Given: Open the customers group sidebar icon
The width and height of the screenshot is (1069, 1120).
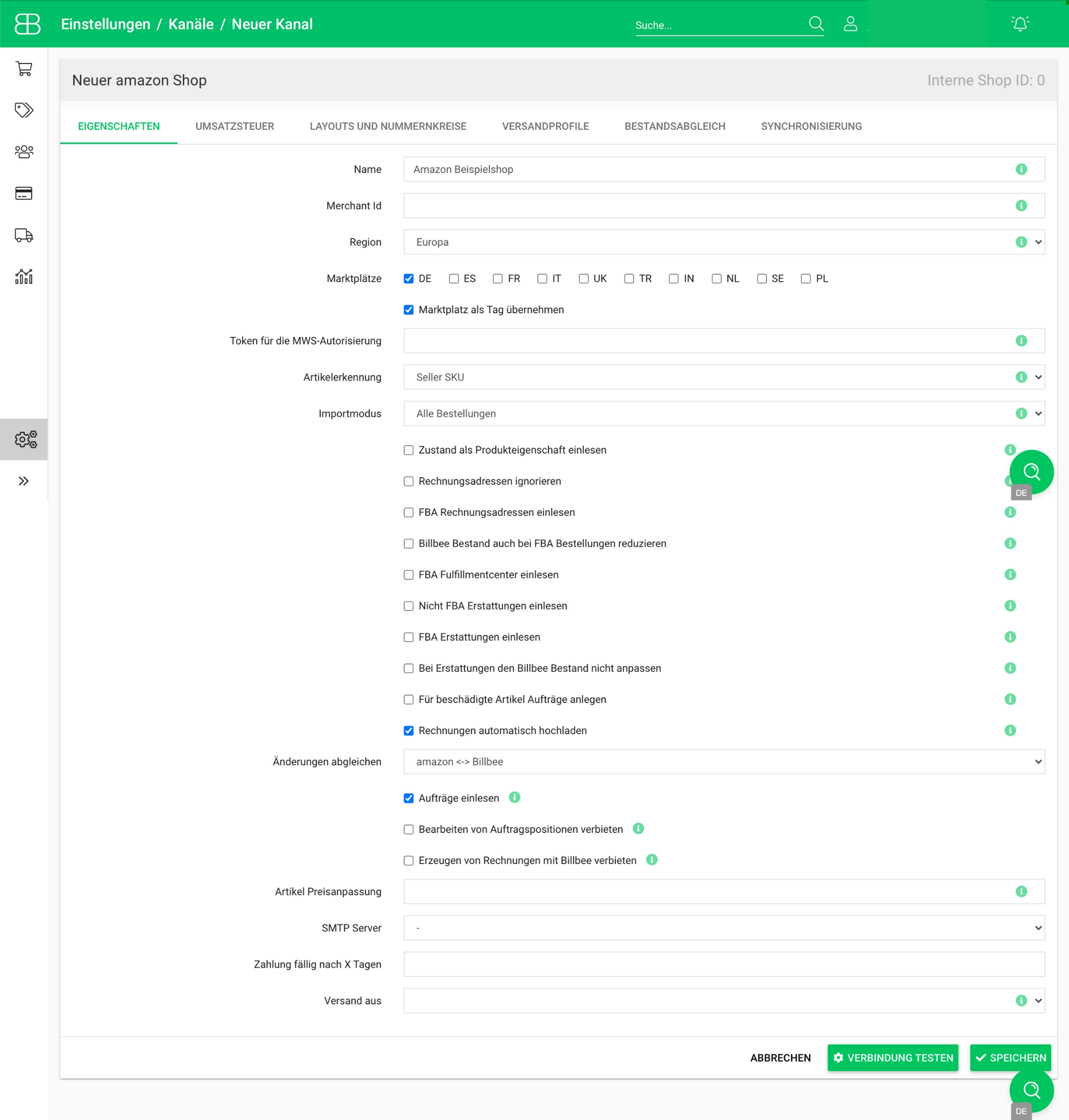Looking at the screenshot, I should pyautogui.click(x=24, y=152).
